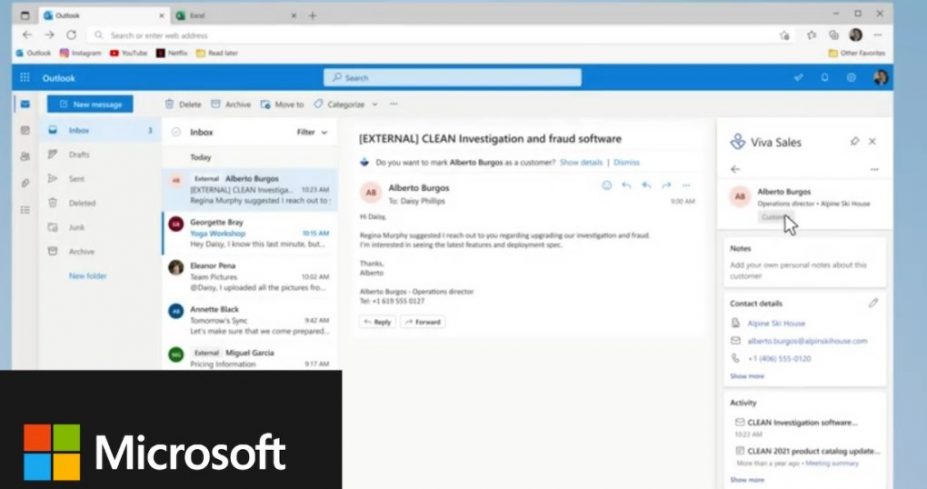
Task: Select the Drafts folder
Action: 79,155
